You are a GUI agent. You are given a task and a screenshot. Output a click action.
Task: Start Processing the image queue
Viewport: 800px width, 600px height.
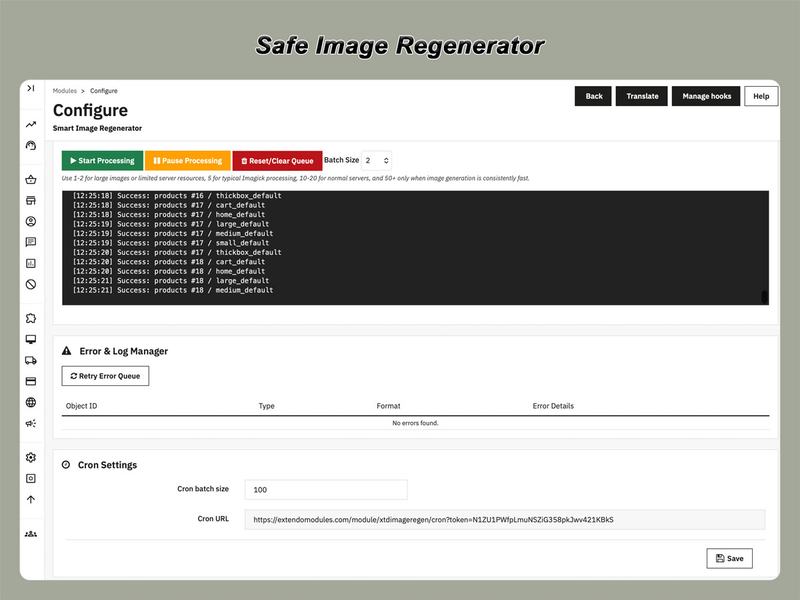[102, 160]
